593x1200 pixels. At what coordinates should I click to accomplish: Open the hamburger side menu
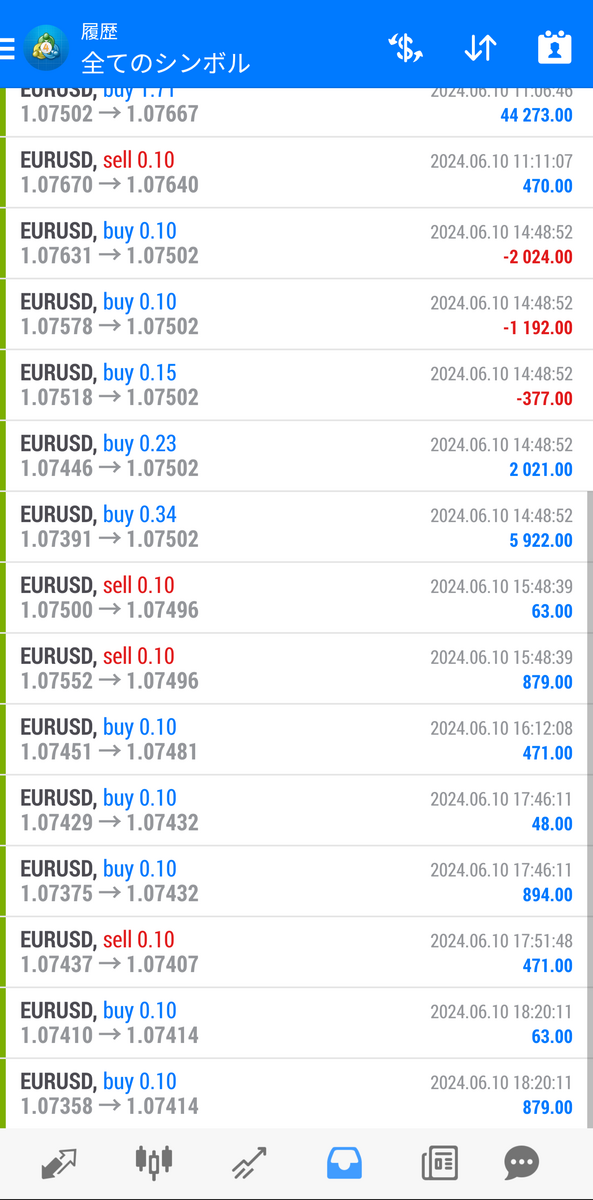pyautogui.click(x=7, y=47)
